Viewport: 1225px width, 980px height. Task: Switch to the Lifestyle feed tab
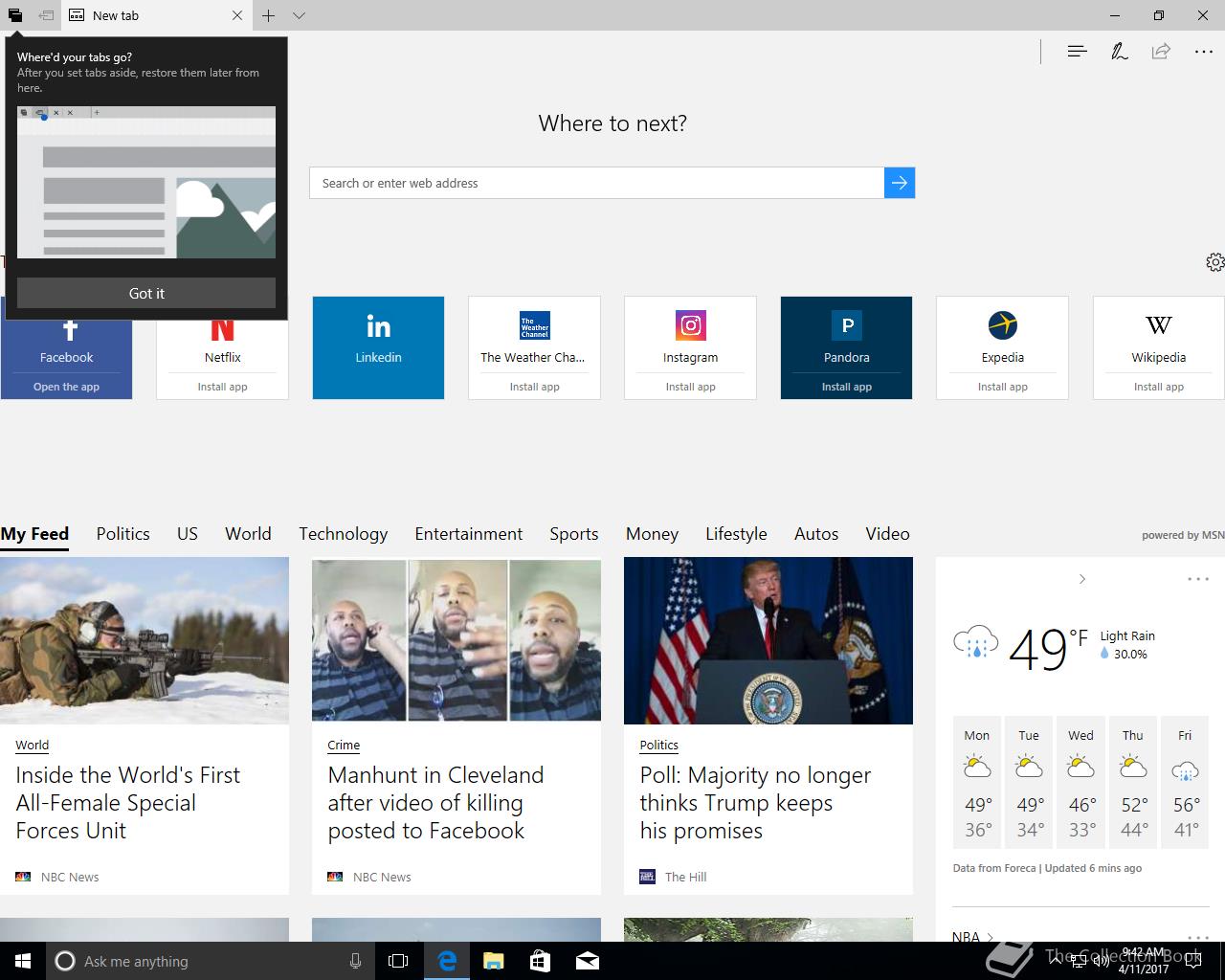click(x=736, y=534)
